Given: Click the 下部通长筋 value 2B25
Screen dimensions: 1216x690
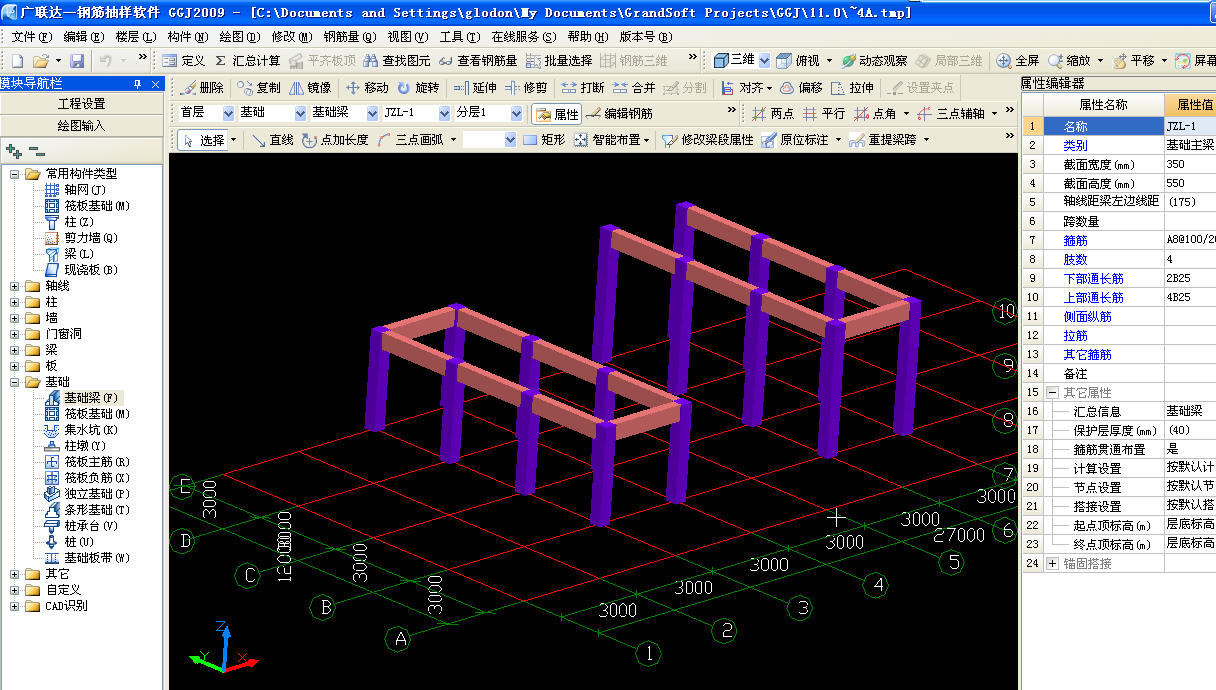Looking at the screenshot, I should [1190, 279].
